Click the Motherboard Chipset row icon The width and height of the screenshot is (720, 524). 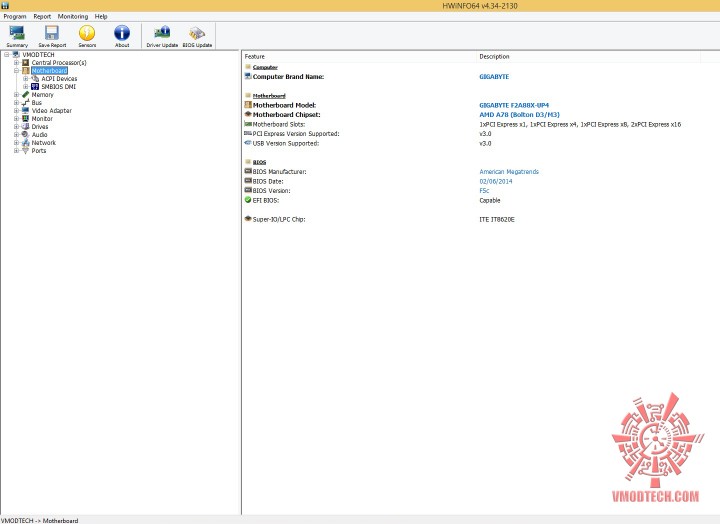point(248,114)
